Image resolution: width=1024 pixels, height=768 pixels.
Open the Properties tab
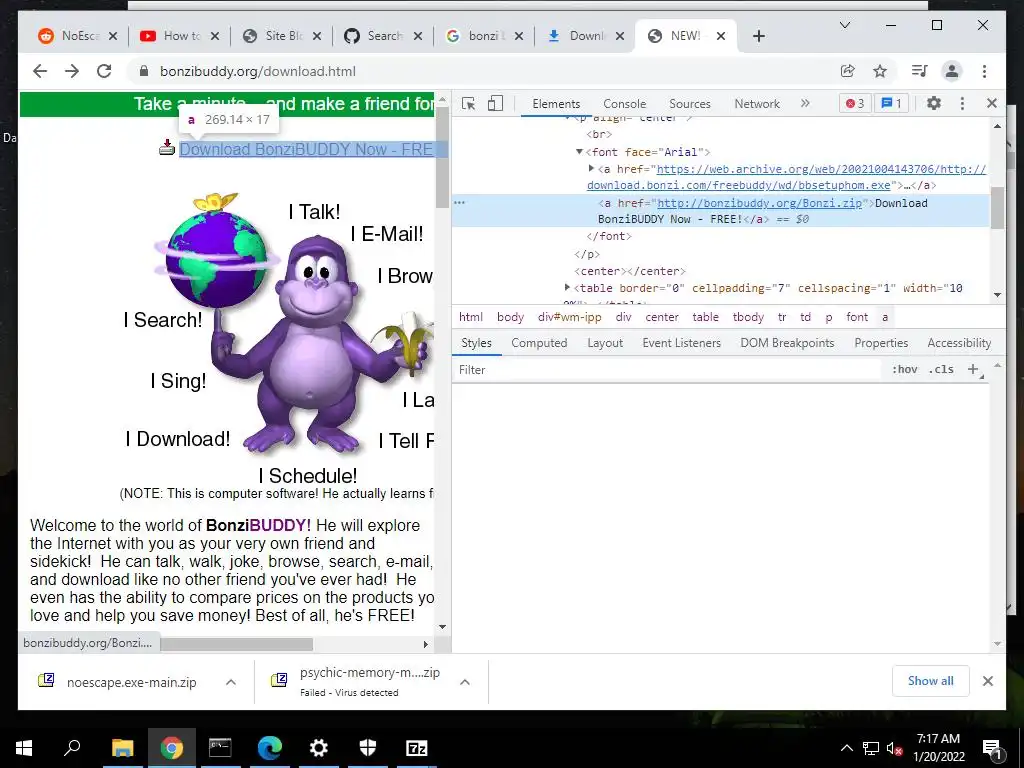[881, 343]
